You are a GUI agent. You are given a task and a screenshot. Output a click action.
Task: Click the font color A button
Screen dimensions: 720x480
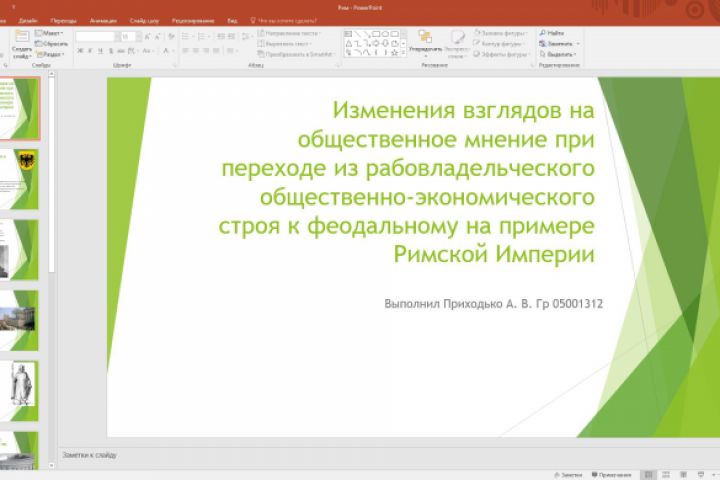[x=166, y=51]
